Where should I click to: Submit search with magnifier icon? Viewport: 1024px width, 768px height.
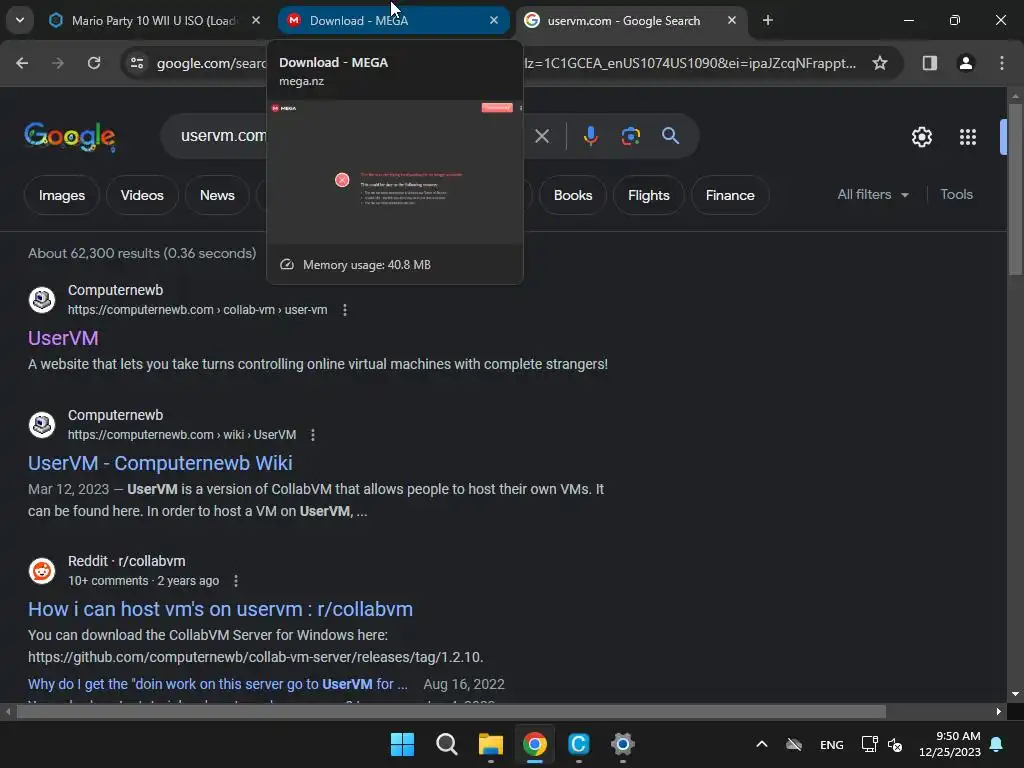click(x=671, y=136)
